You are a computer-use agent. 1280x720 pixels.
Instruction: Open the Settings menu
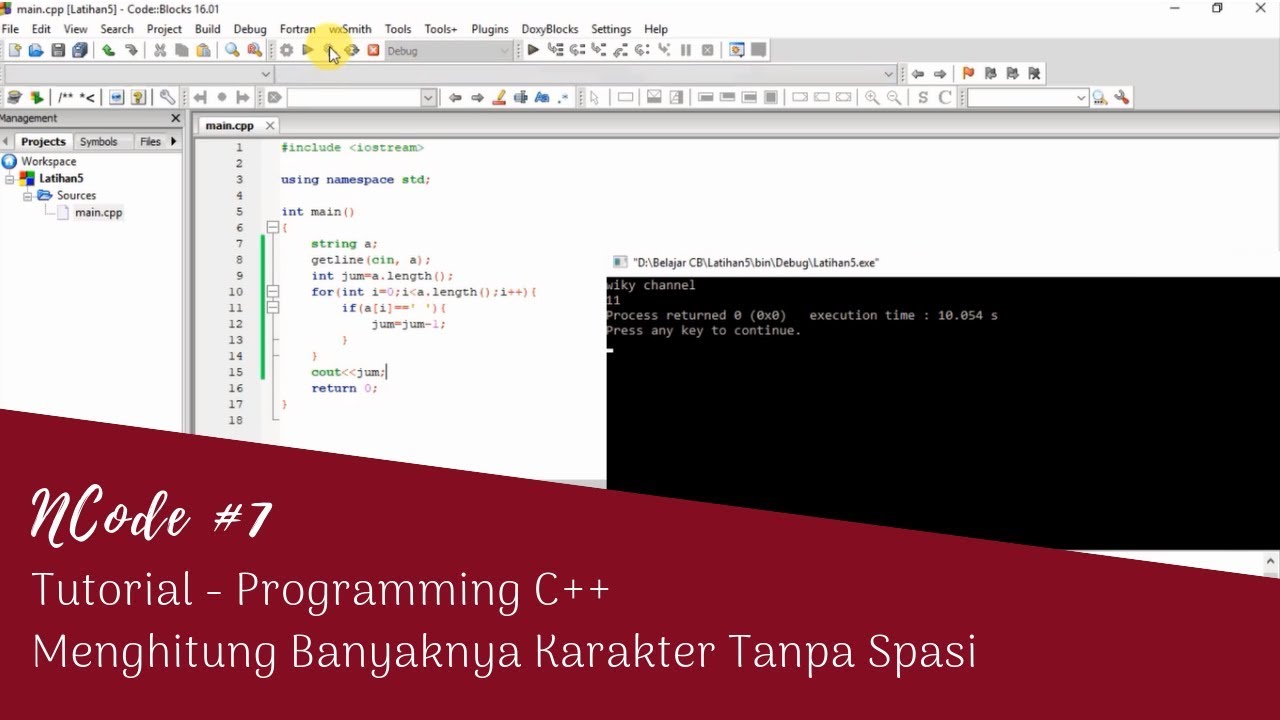[611, 29]
